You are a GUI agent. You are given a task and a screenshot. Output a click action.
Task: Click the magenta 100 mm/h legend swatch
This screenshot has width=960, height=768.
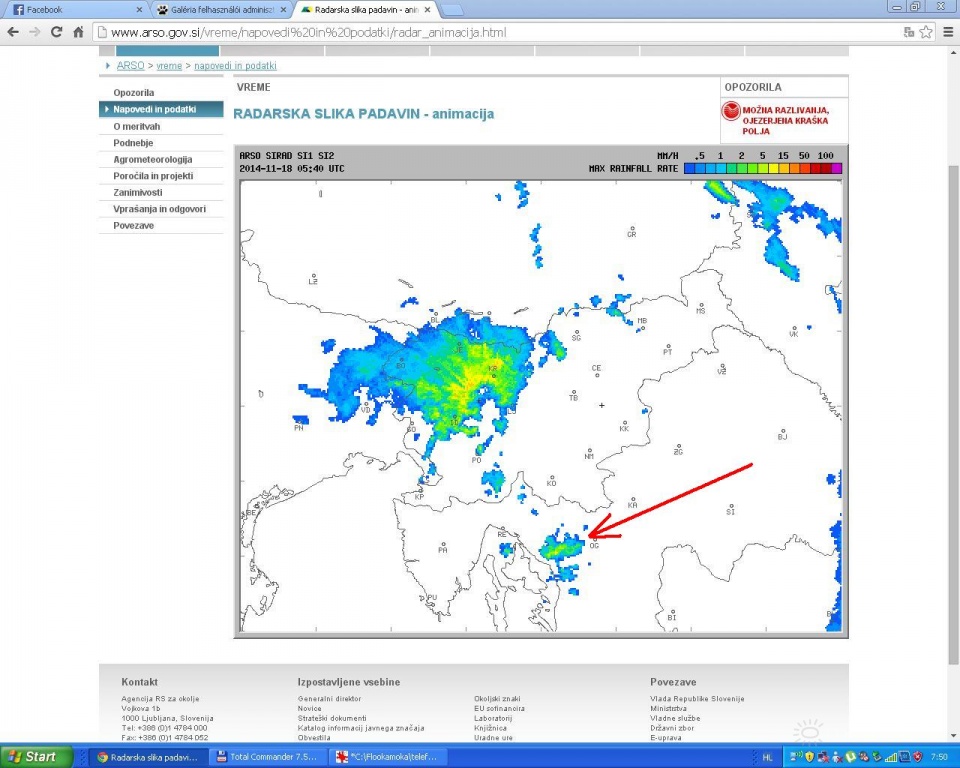(836, 169)
